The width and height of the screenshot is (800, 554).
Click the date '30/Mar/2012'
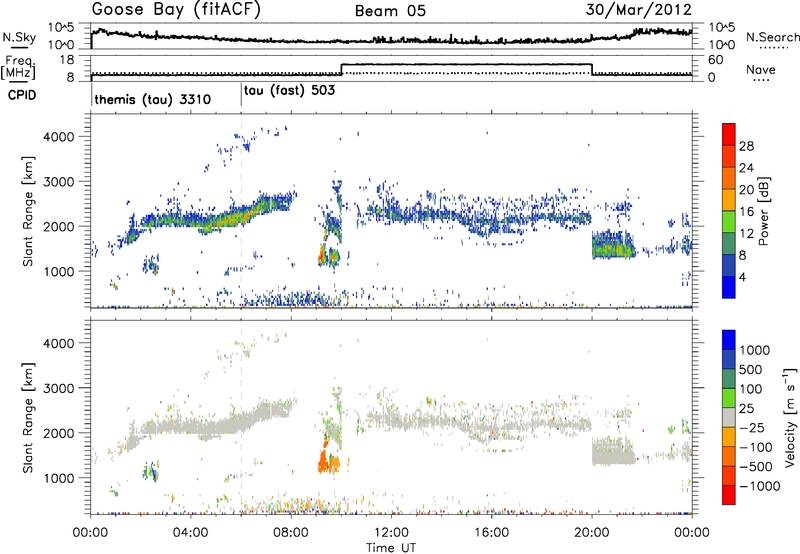[x=639, y=10]
